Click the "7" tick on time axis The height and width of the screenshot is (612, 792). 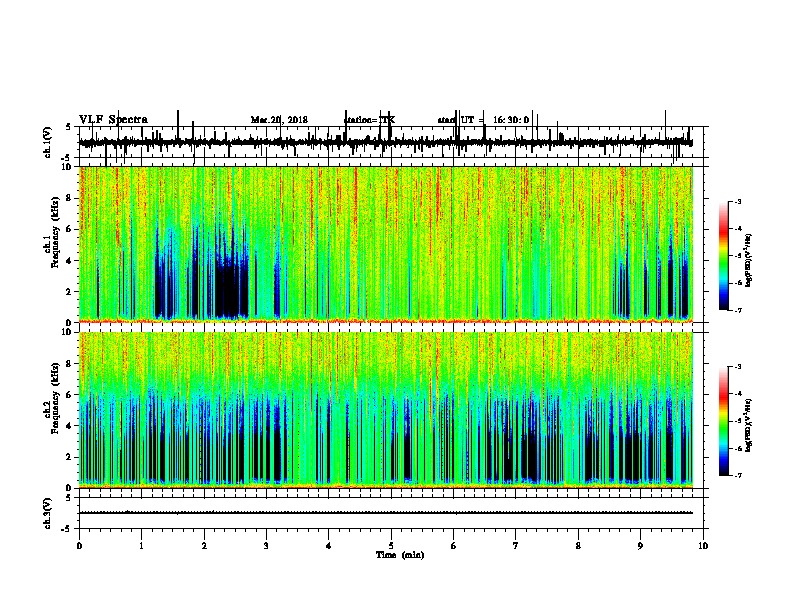click(516, 546)
